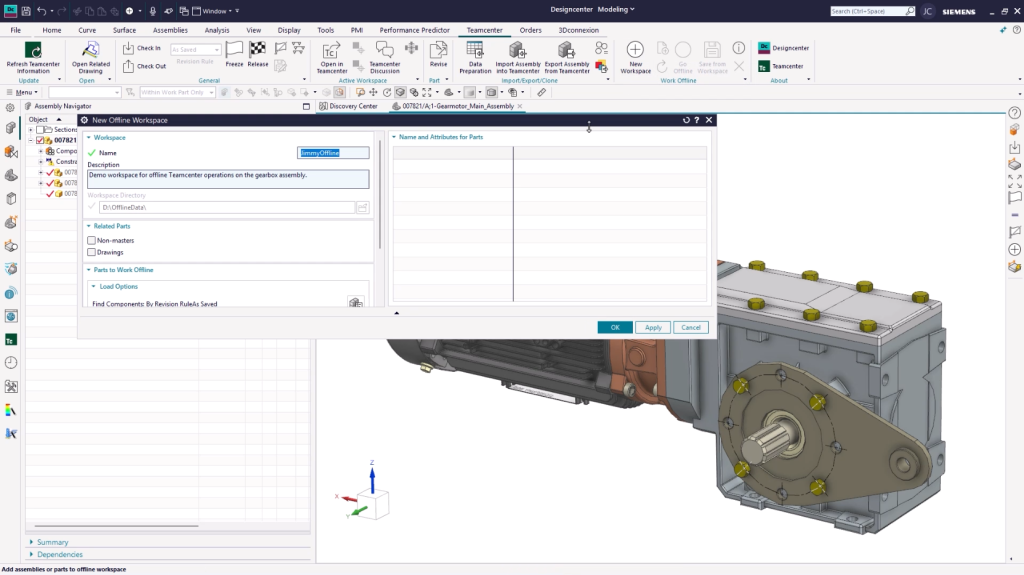Screen dimensions: 1024x575
Task: Click Open in Teamcenter icon
Action: [x=332, y=50]
